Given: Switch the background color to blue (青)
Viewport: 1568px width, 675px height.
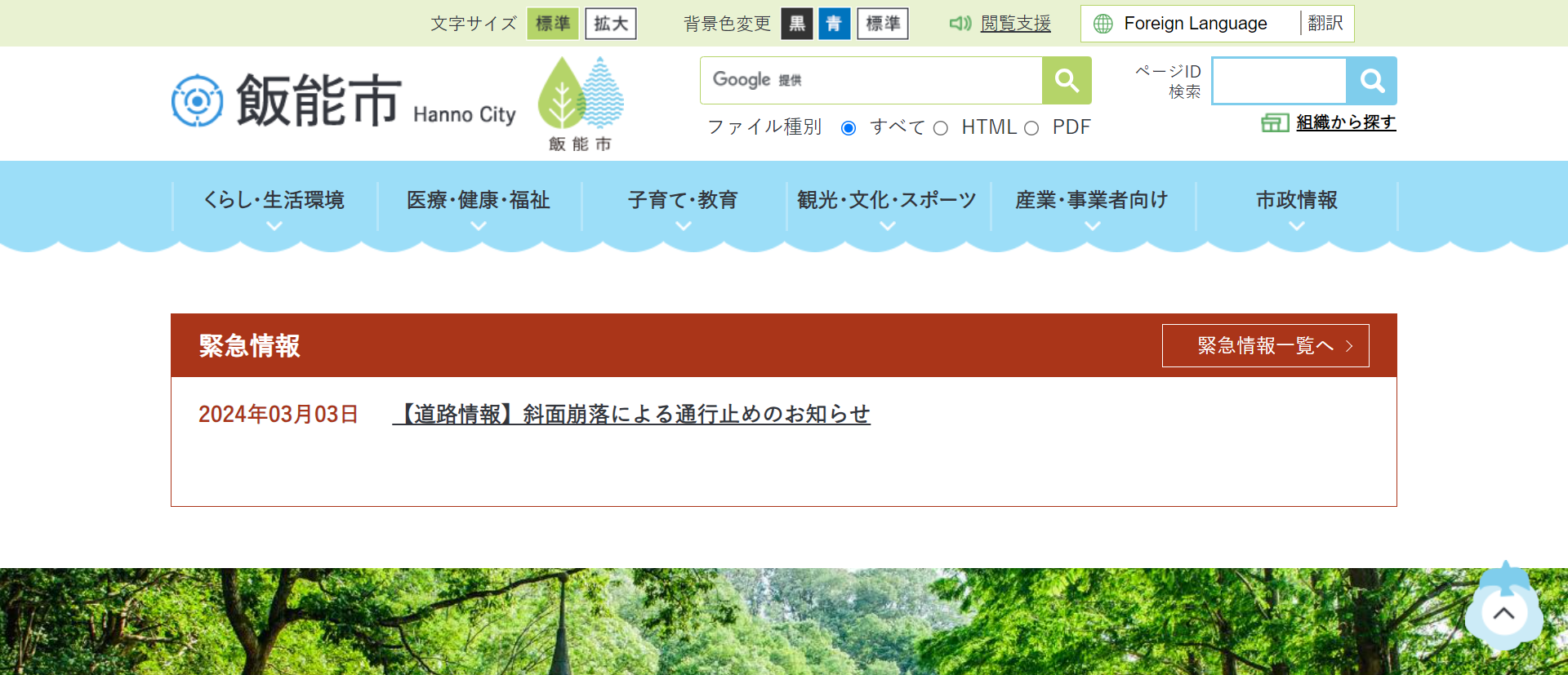Looking at the screenshot, I should coord(835,24).
